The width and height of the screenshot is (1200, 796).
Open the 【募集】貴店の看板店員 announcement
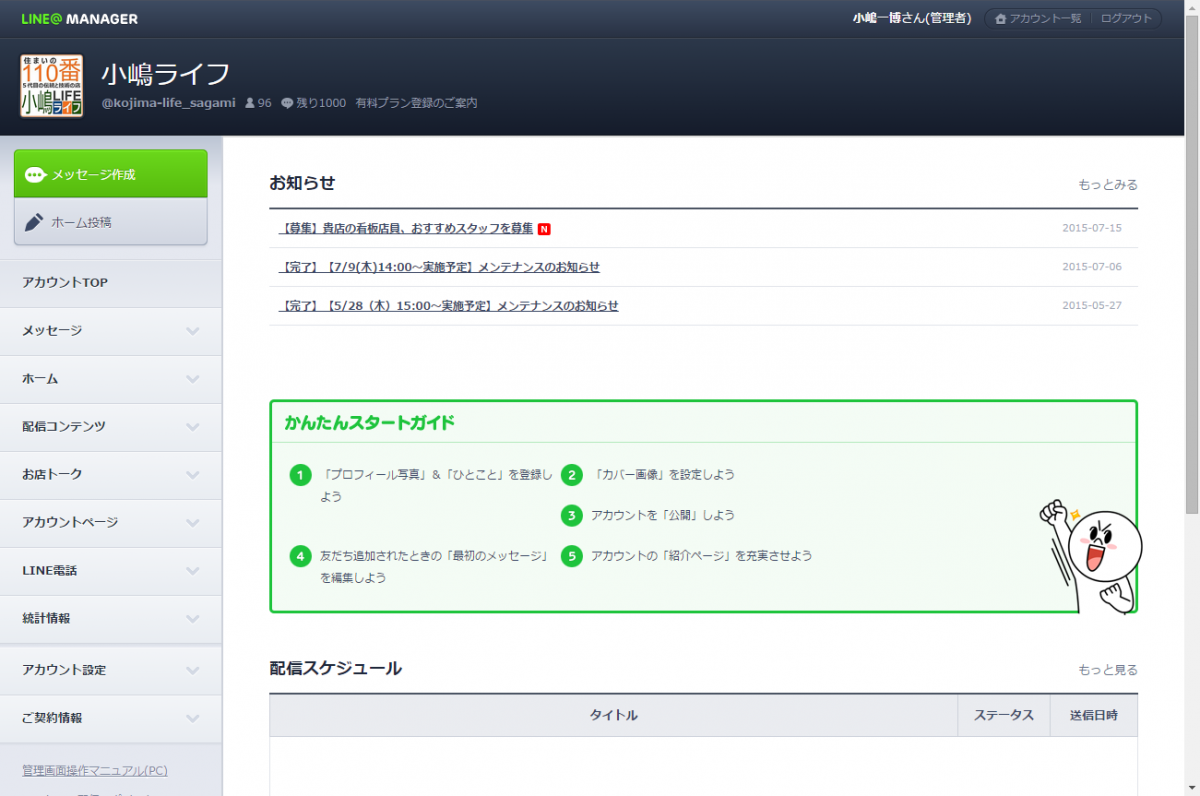click(406, 229)
